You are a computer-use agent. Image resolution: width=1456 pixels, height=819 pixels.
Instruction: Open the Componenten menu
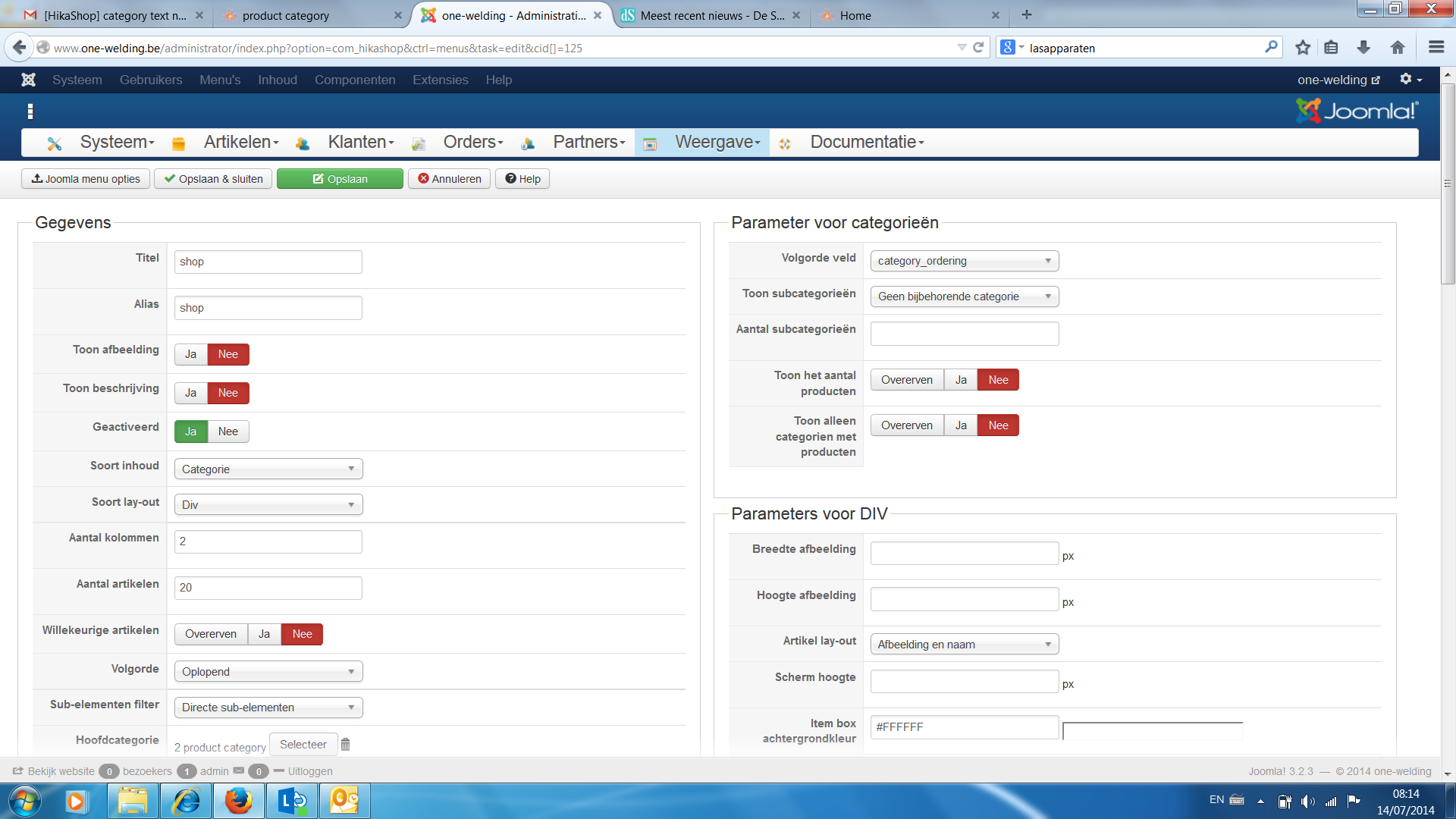pos(355,80)
